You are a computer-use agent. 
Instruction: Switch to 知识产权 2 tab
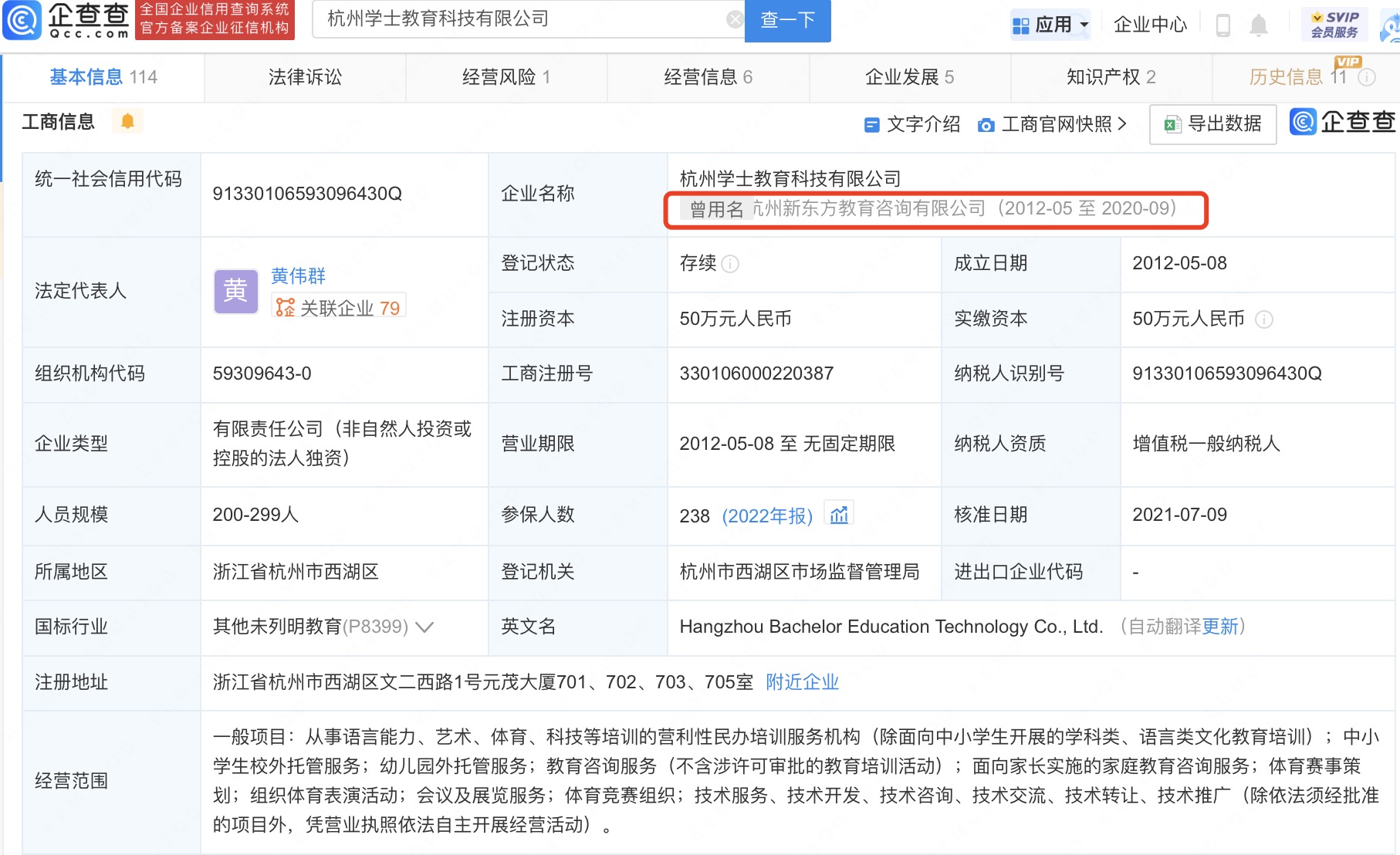pyautogui.click(x=1111, y=77)
